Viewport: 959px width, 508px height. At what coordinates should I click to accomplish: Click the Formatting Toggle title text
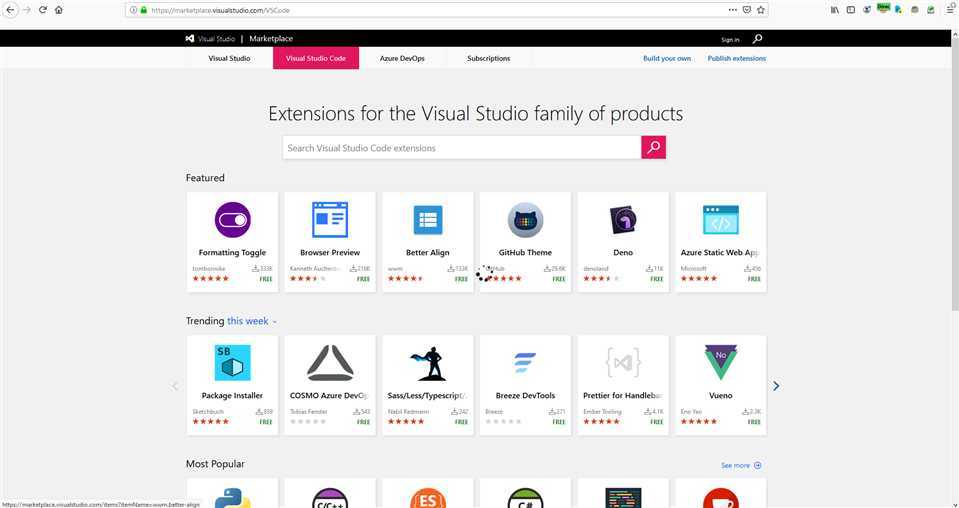[x=232, y=252]
